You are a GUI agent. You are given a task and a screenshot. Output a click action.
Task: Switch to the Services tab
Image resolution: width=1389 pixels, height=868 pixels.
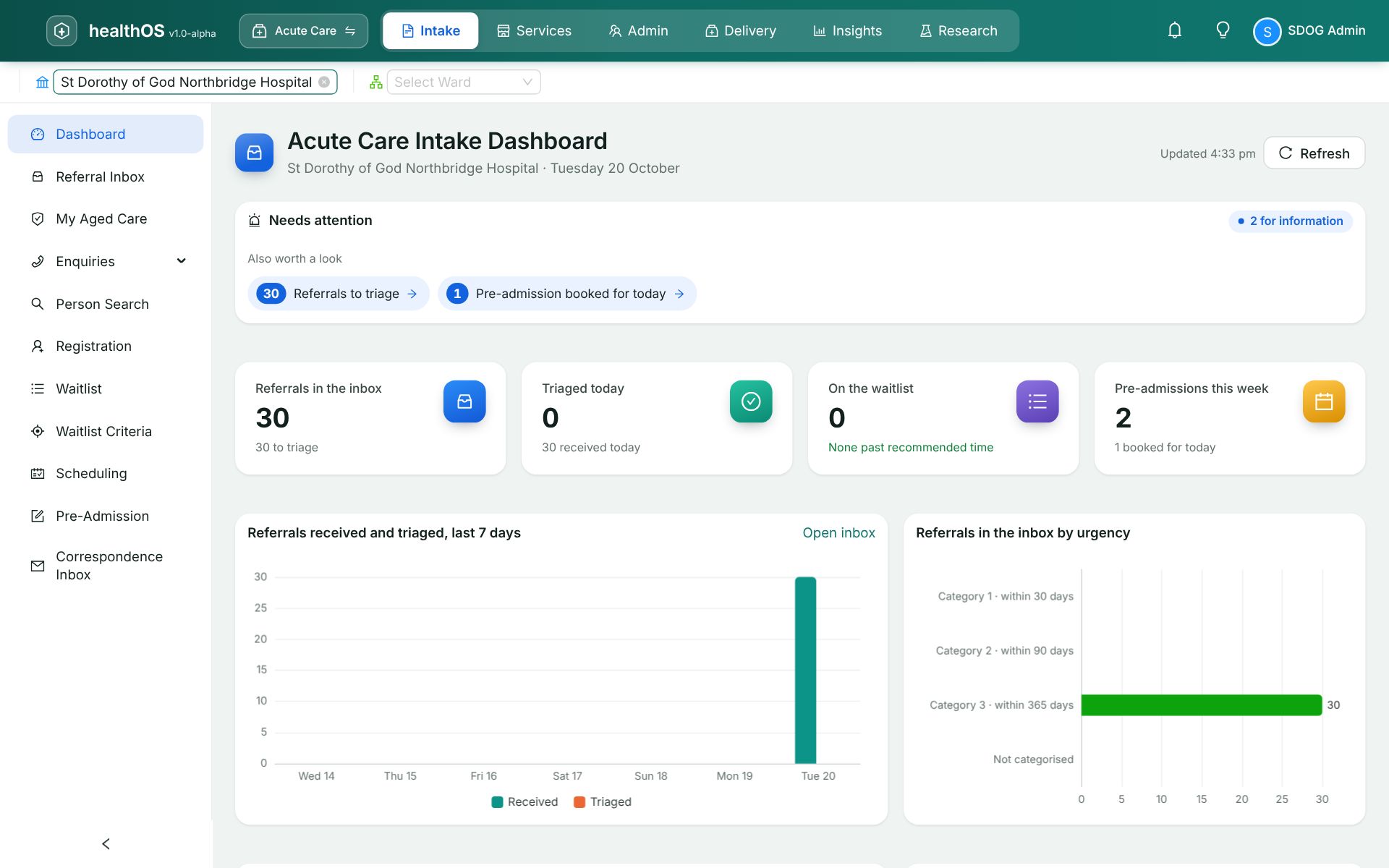pos(534,30)
